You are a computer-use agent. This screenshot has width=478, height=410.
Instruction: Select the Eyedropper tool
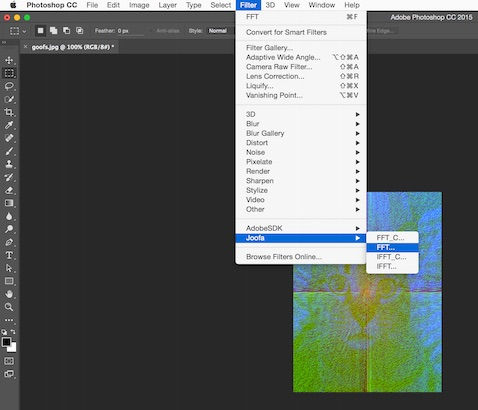tap(9, 125)
